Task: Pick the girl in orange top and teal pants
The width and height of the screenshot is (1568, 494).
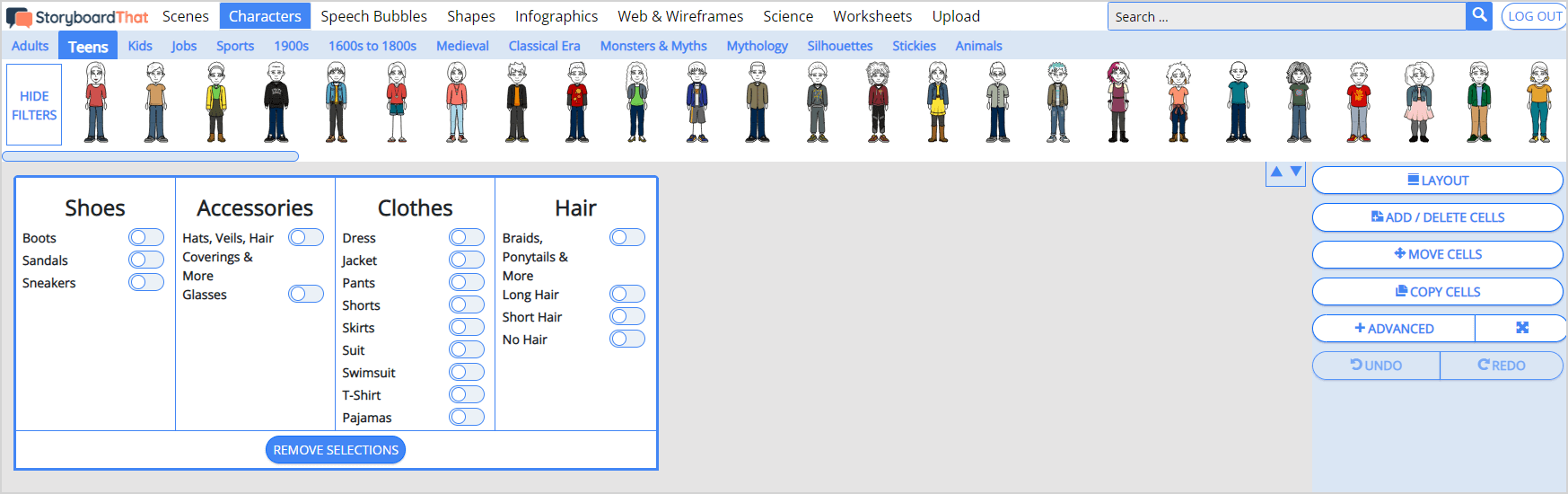Action: pos(1539,102)
